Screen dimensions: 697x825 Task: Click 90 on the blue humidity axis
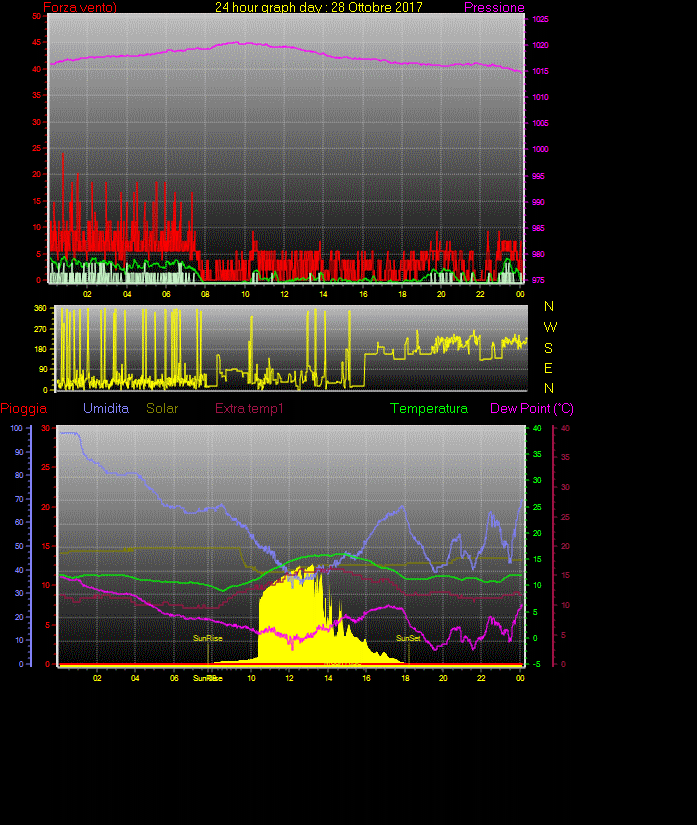tap(19, 452)
